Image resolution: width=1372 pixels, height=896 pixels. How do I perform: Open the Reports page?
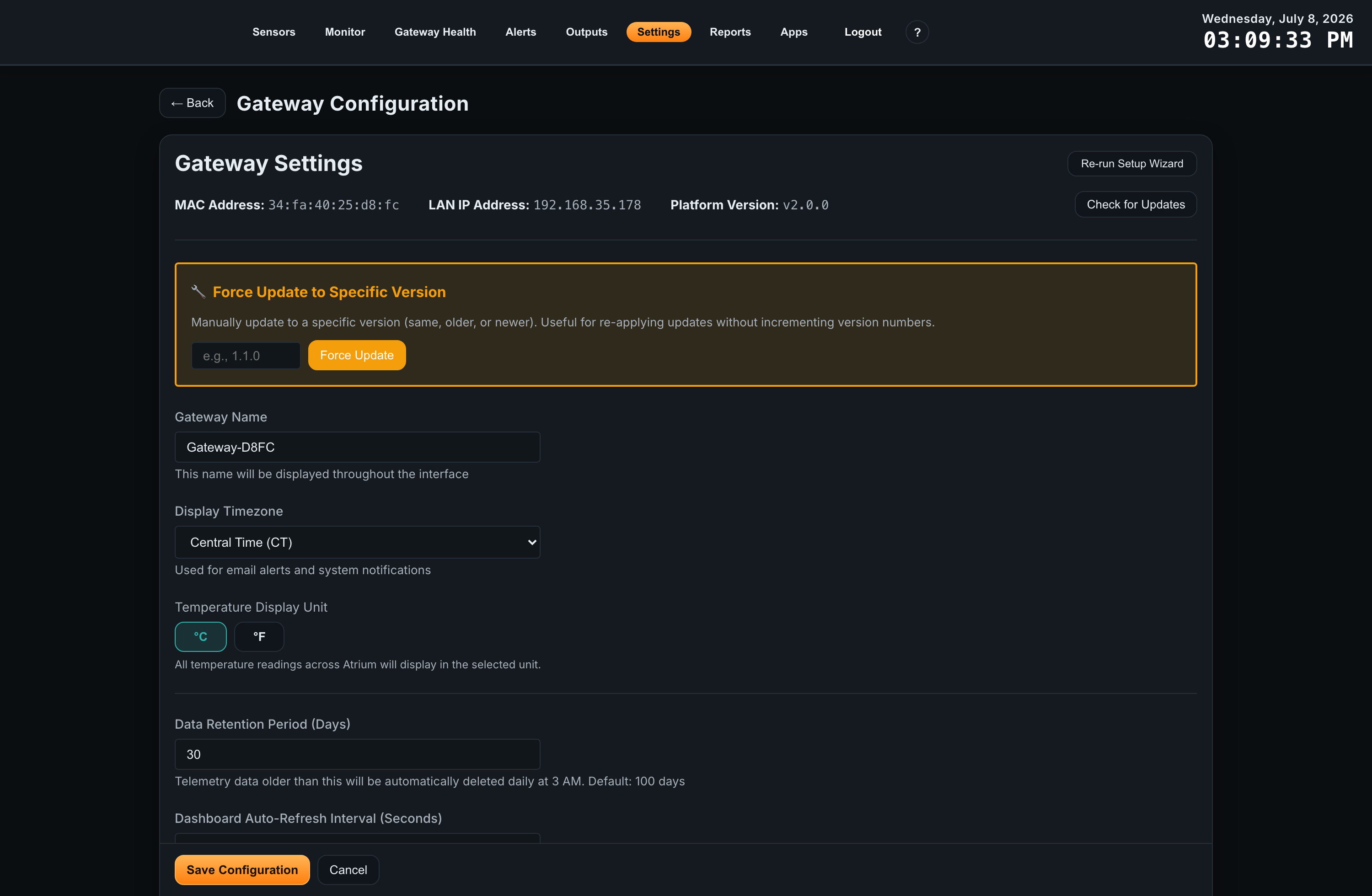tap(730, 32)
